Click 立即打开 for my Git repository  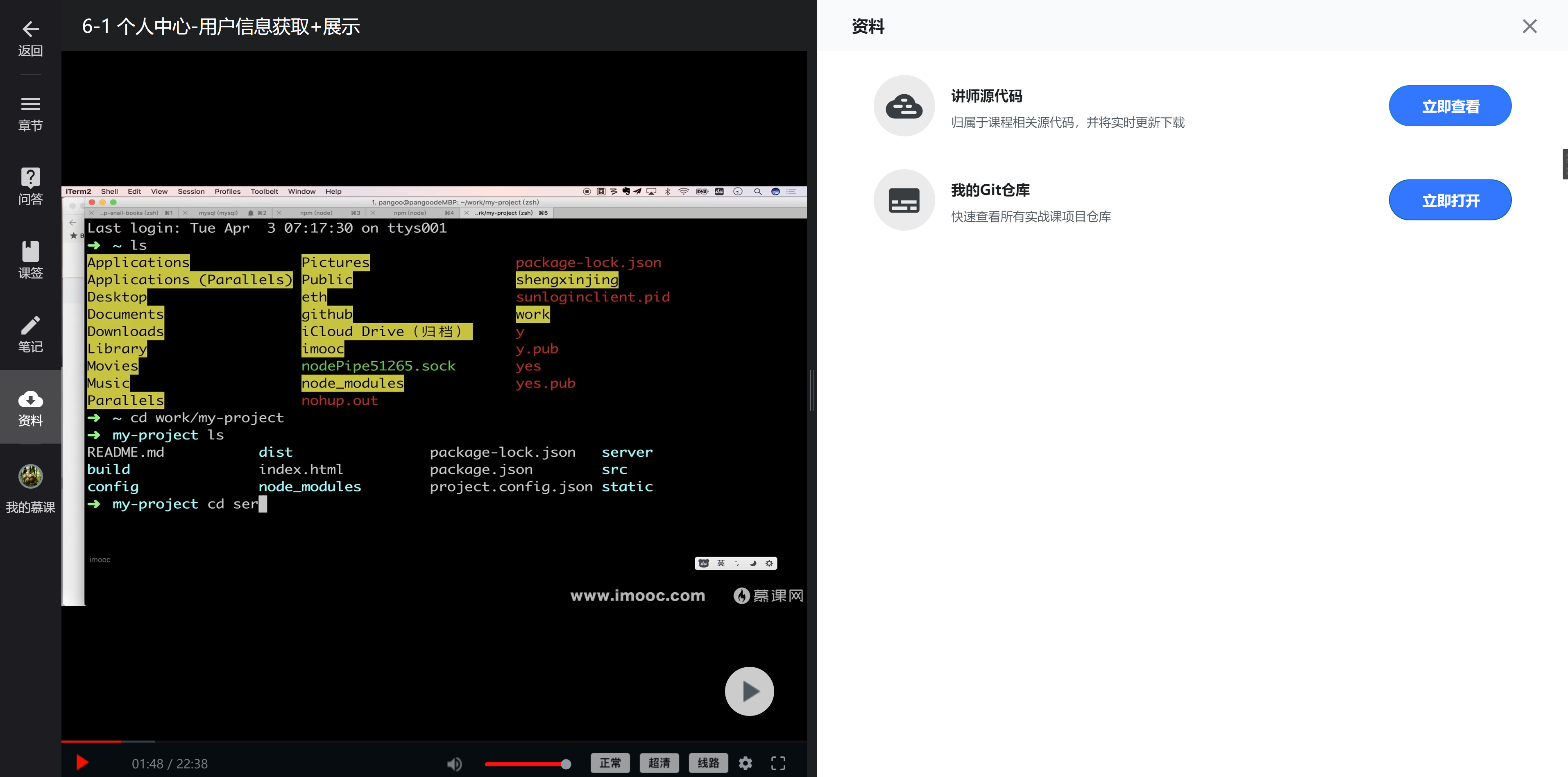pyautogui.click(x=1450, y=200)
